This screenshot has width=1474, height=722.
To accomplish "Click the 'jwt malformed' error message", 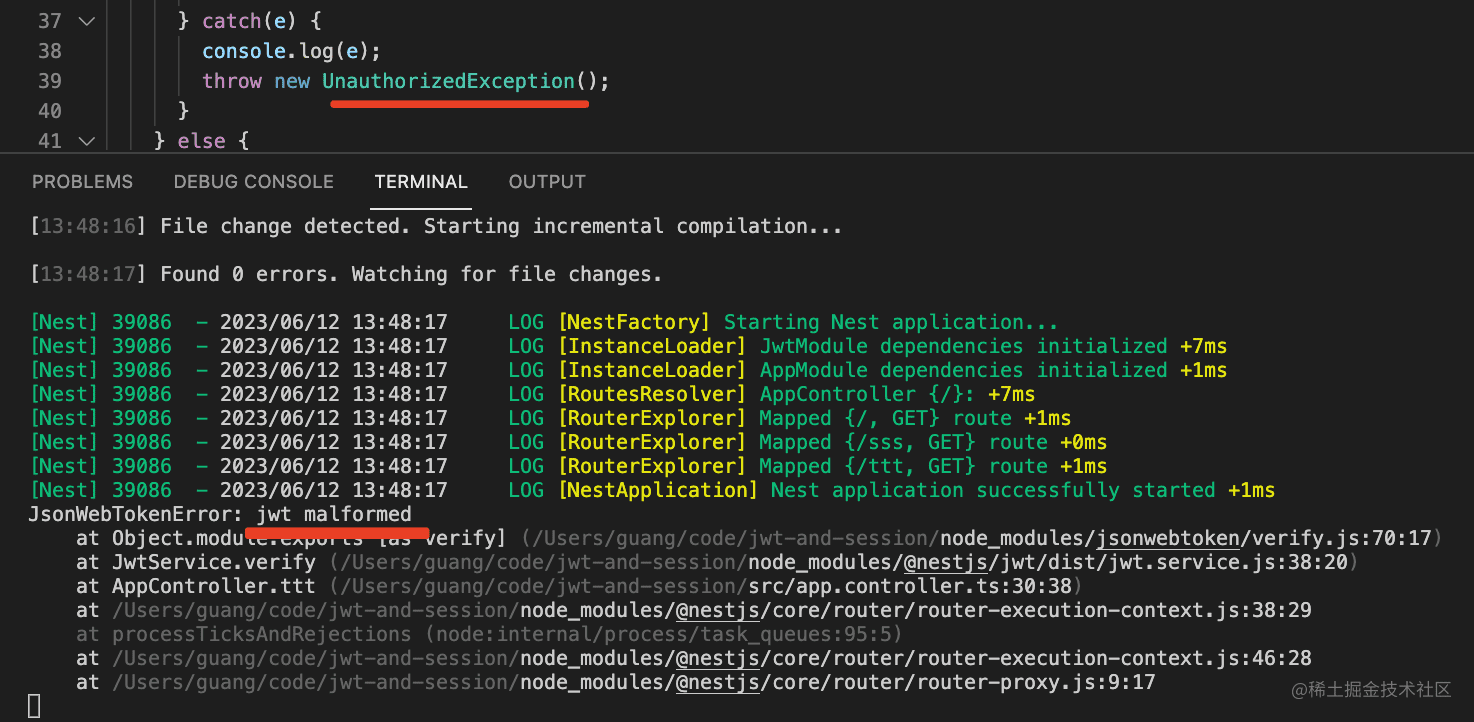I will point(334,515).
